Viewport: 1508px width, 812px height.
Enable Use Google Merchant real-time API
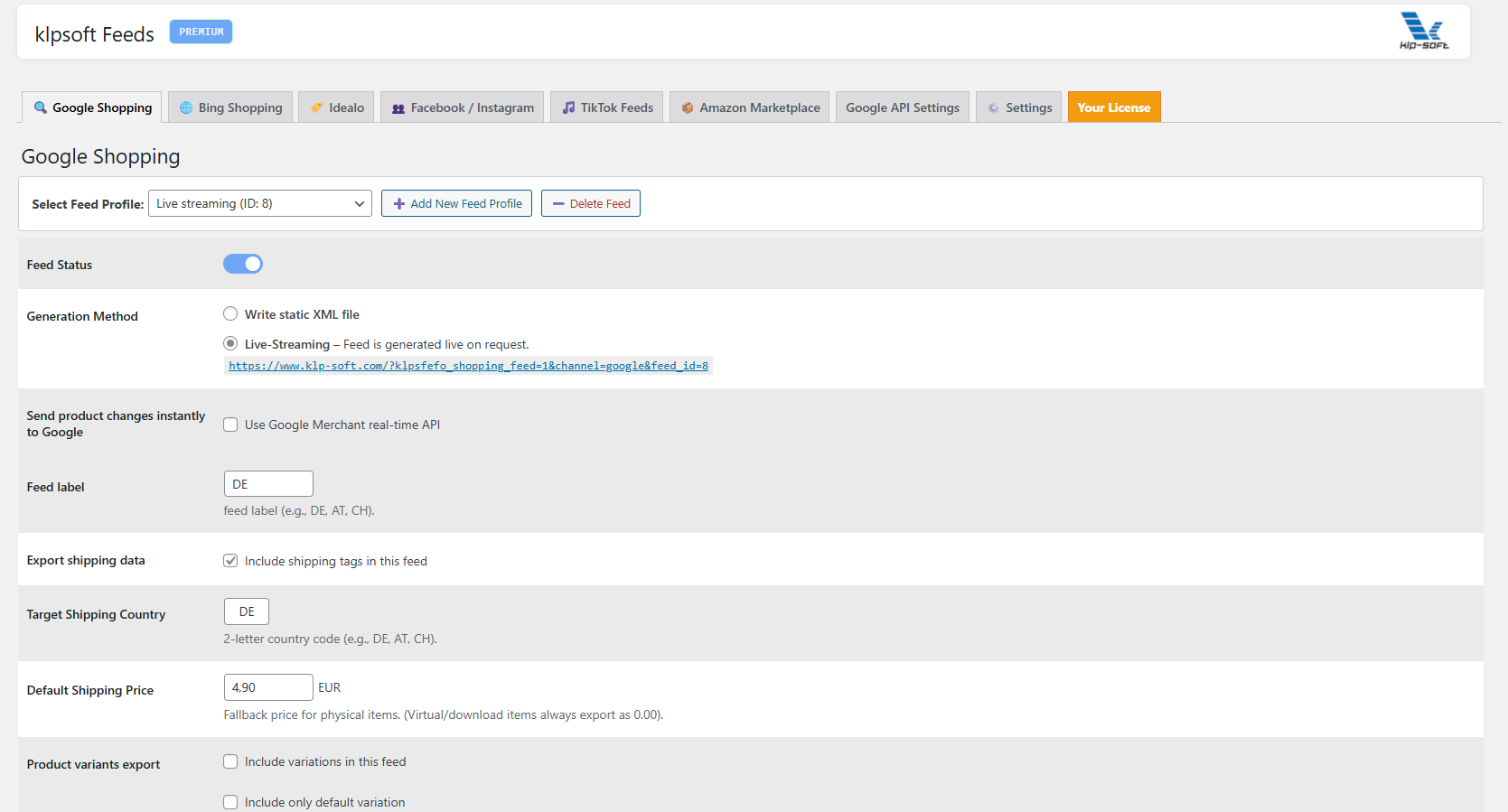coord(230,425)
